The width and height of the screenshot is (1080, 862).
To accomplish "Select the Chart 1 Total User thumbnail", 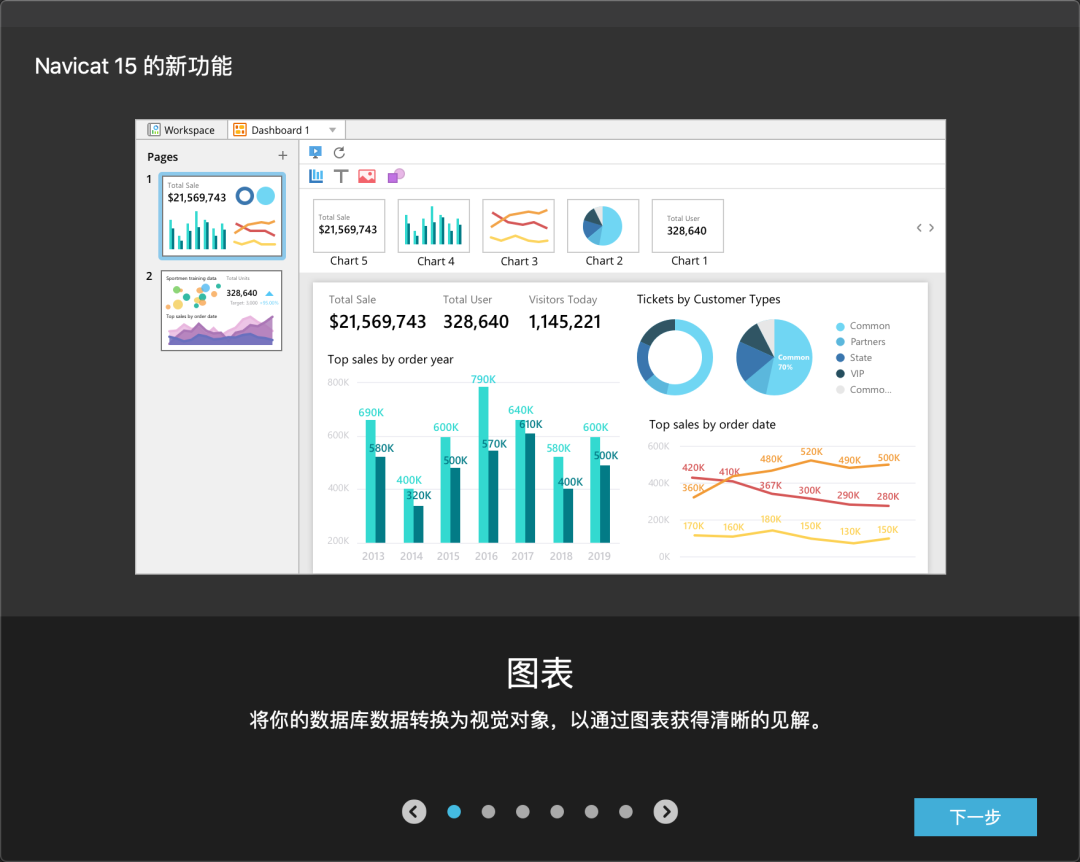I will pos(688,226).
